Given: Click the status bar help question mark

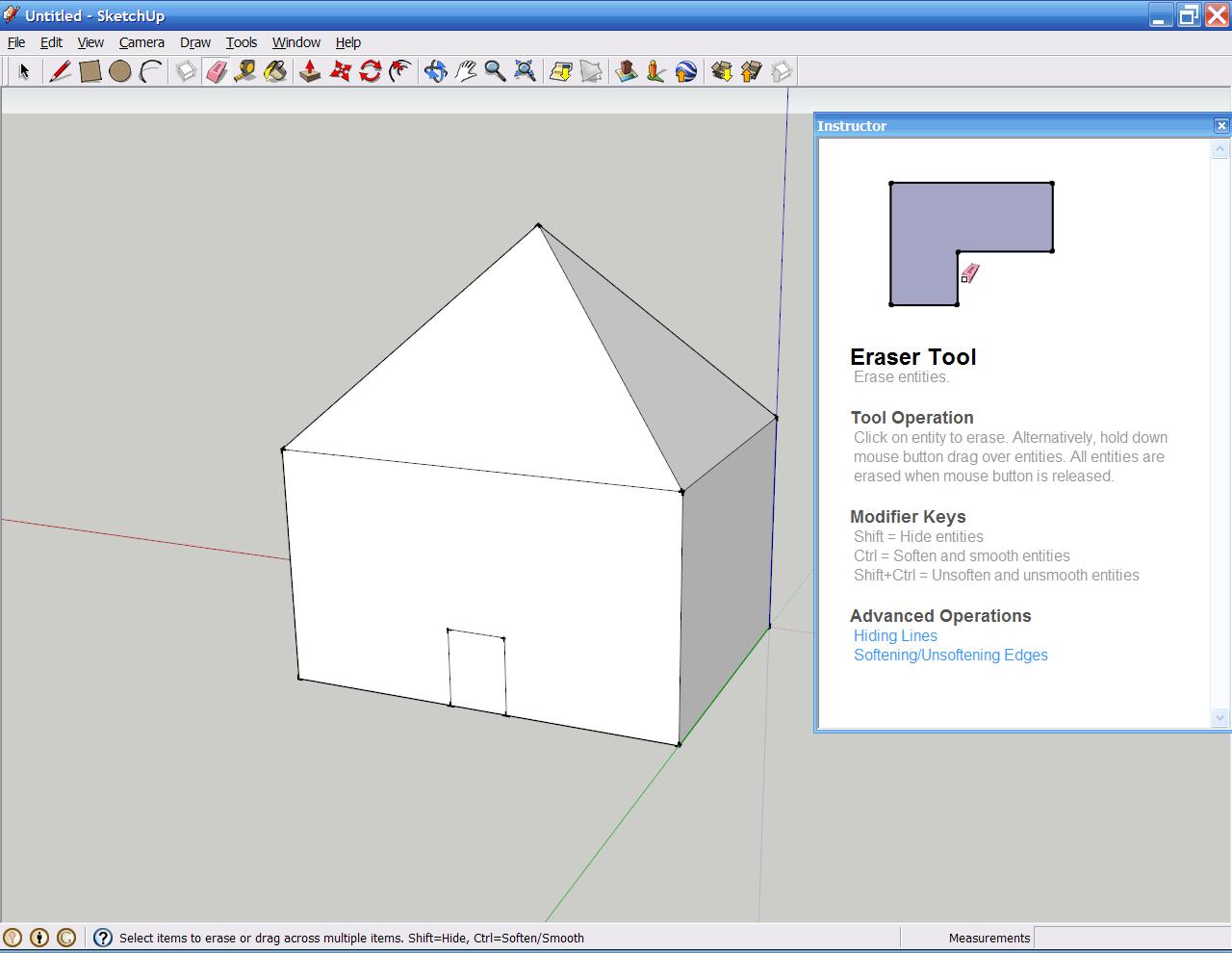Looking at the screenshot, I should pyautogui.click(x=102, y=938).
